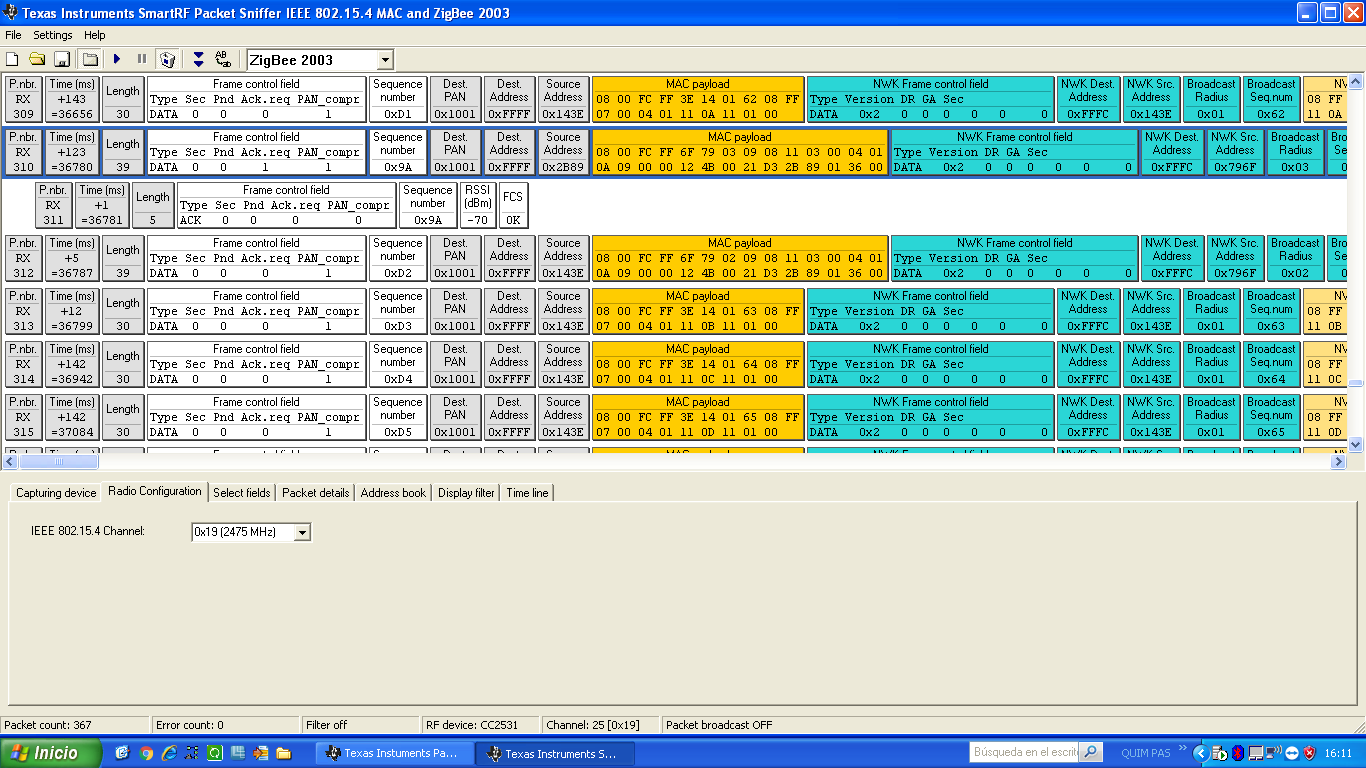The width and height of the screenshot is (1366, 768).
Task: Switch to Texas Instruments S... taskbar window
Action: pyautogui.click(x=555, y=754)
